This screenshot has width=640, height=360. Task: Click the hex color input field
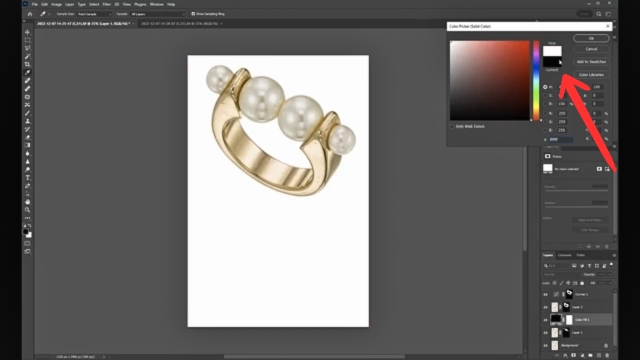click(561, 140)
